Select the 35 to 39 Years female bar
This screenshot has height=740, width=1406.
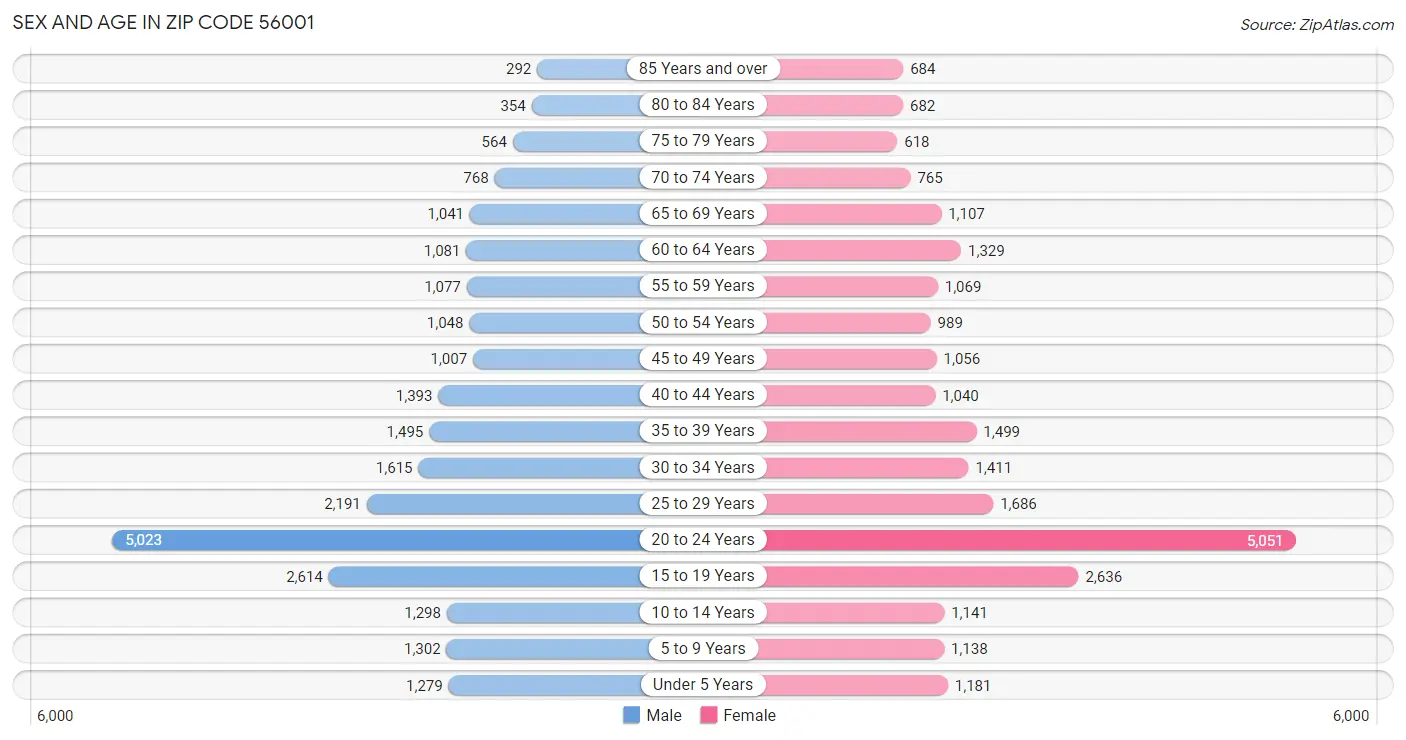click(871, 431)
